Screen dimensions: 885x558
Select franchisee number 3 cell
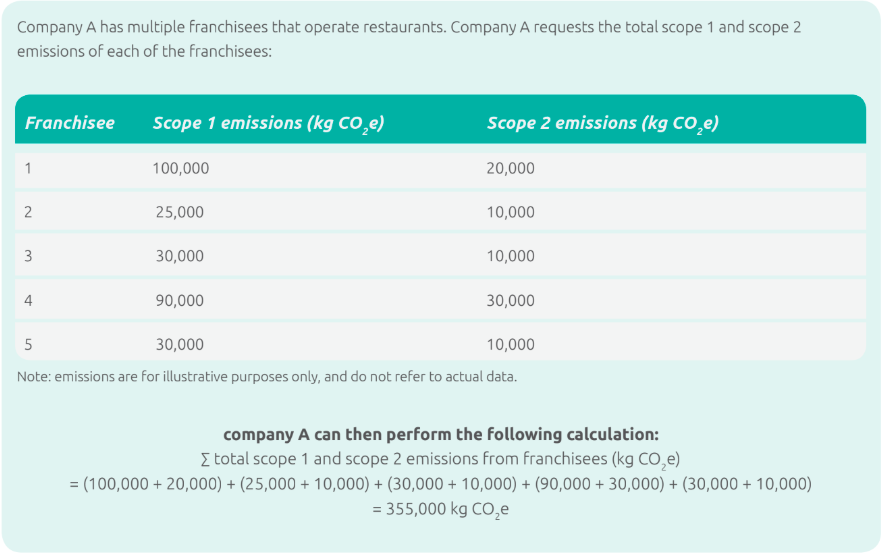(29, 256)
